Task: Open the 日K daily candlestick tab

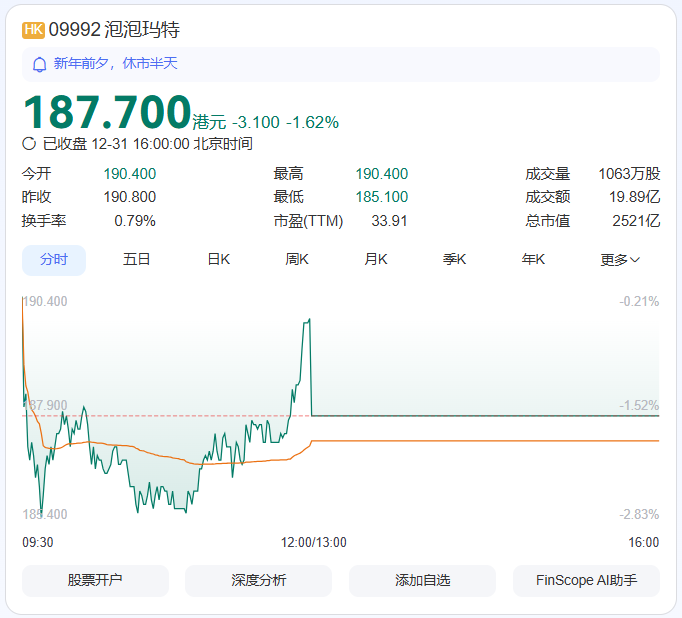Action: (x=218, y=260)
